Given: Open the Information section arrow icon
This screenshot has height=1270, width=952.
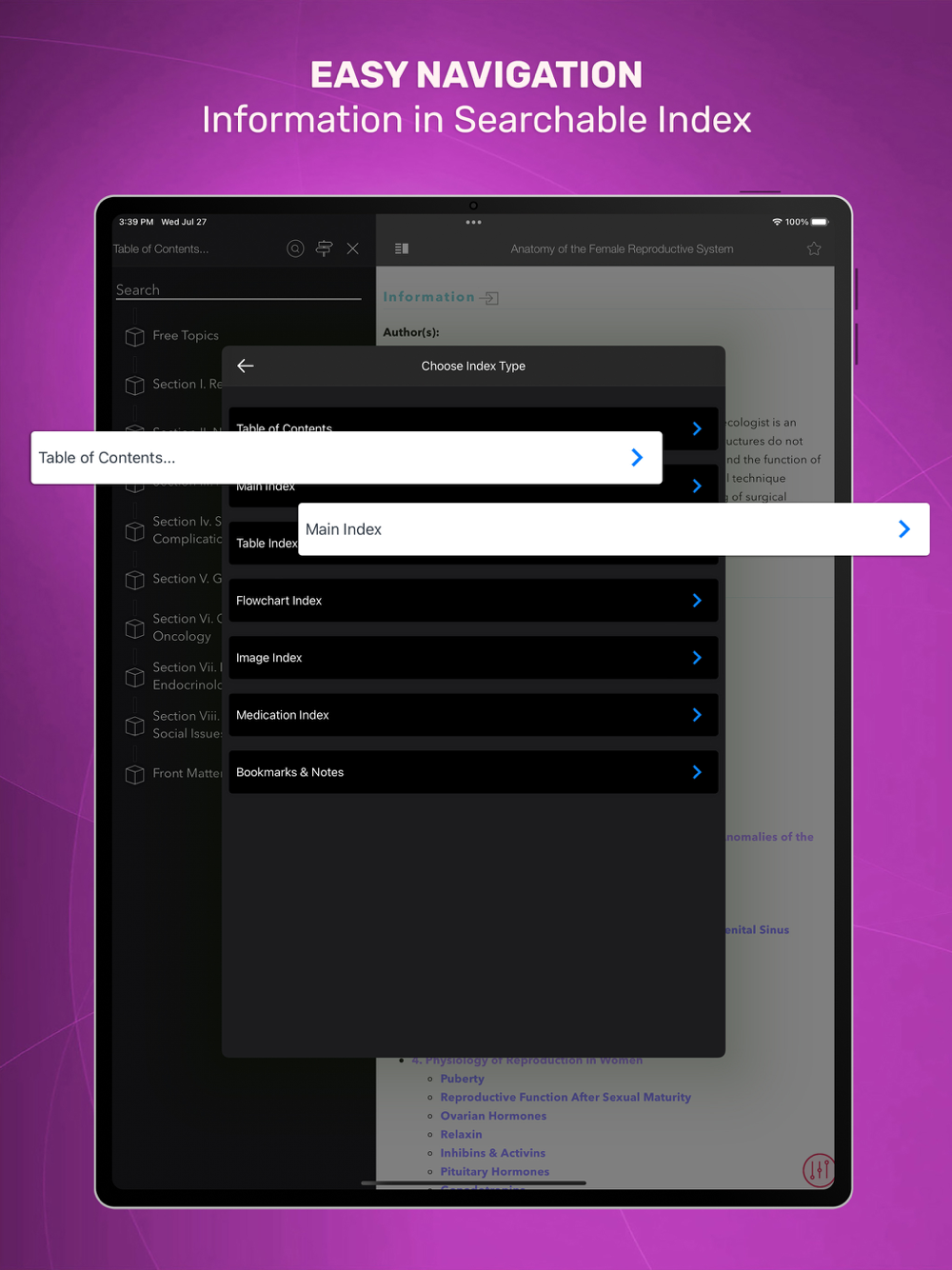Looking at the screenshot, I should pos(489,298).
